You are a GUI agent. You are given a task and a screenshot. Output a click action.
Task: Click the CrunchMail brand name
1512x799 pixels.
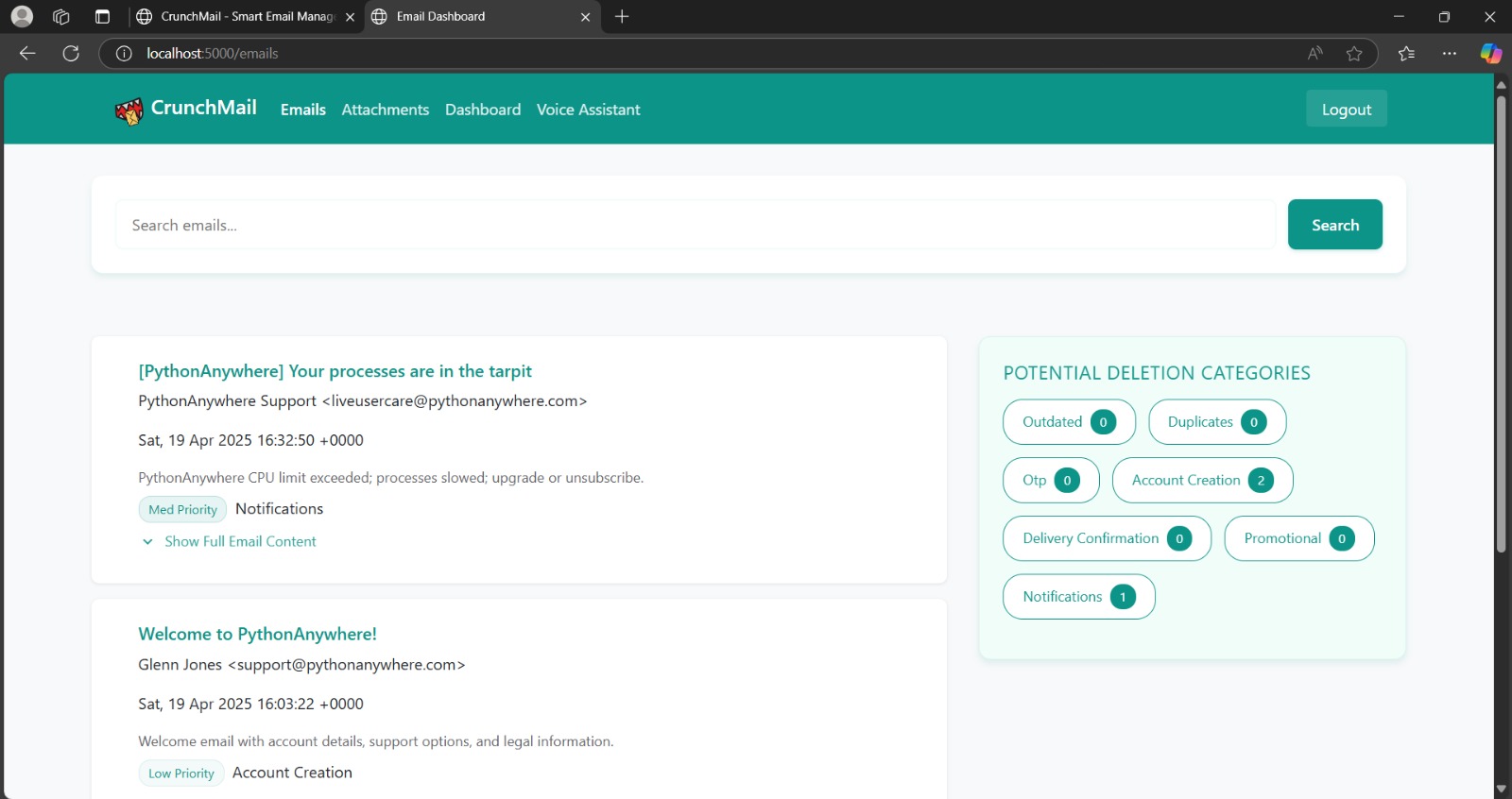point(204,108)
